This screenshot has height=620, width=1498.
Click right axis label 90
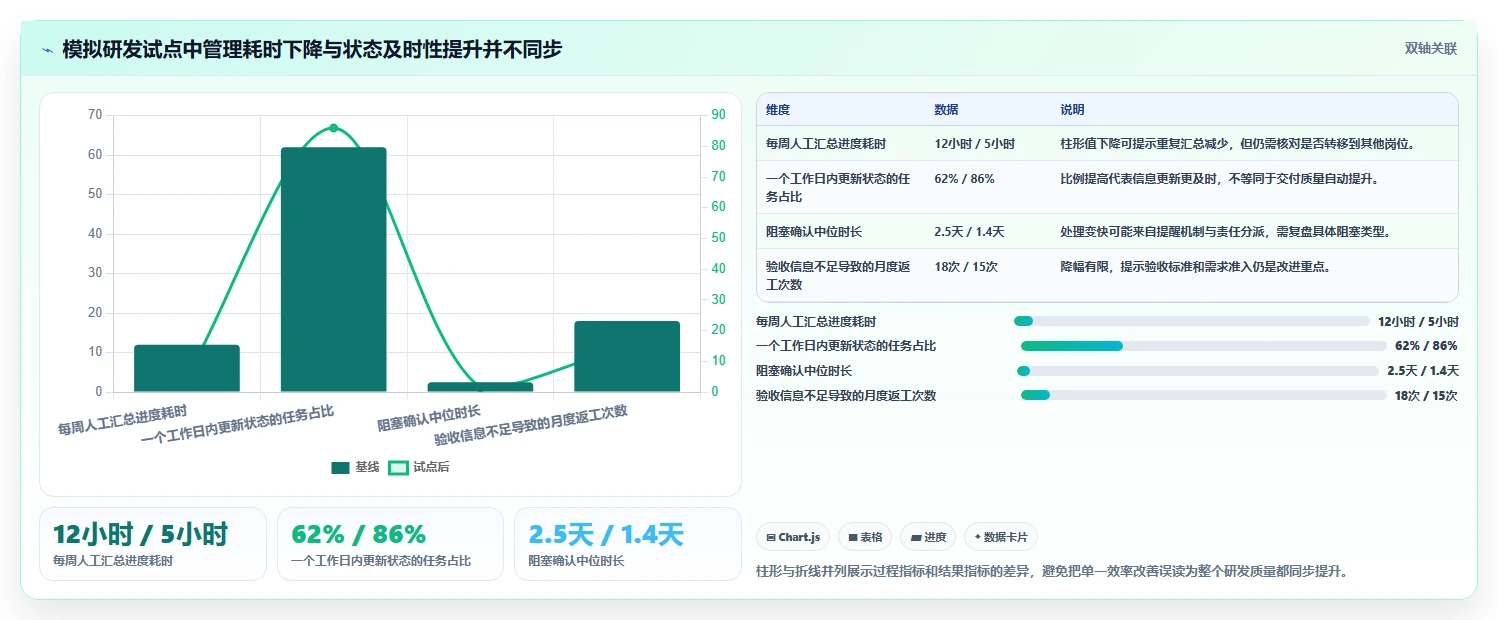718,115
